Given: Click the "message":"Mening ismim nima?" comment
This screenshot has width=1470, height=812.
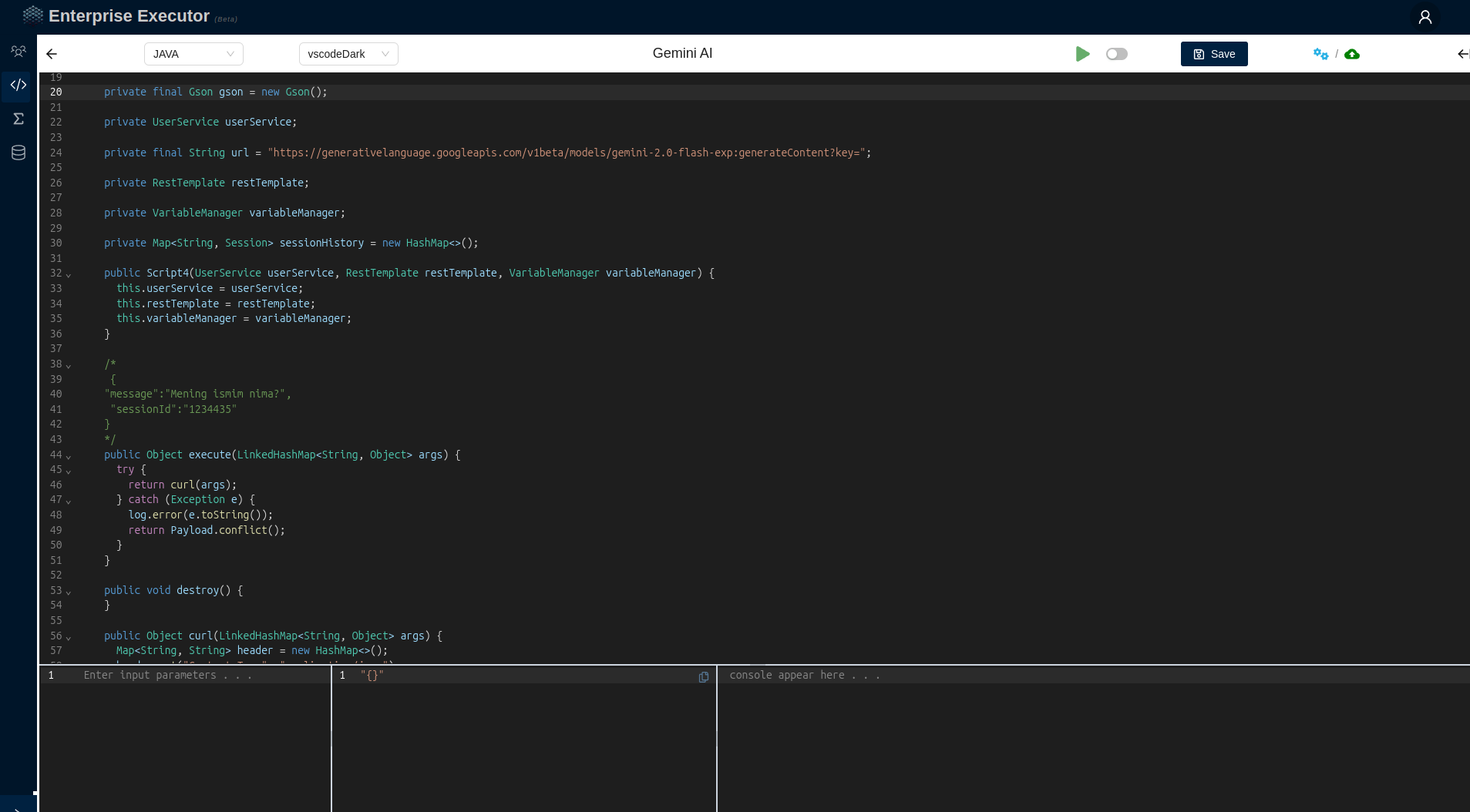Looking at the screenshot, I should 197,394.
